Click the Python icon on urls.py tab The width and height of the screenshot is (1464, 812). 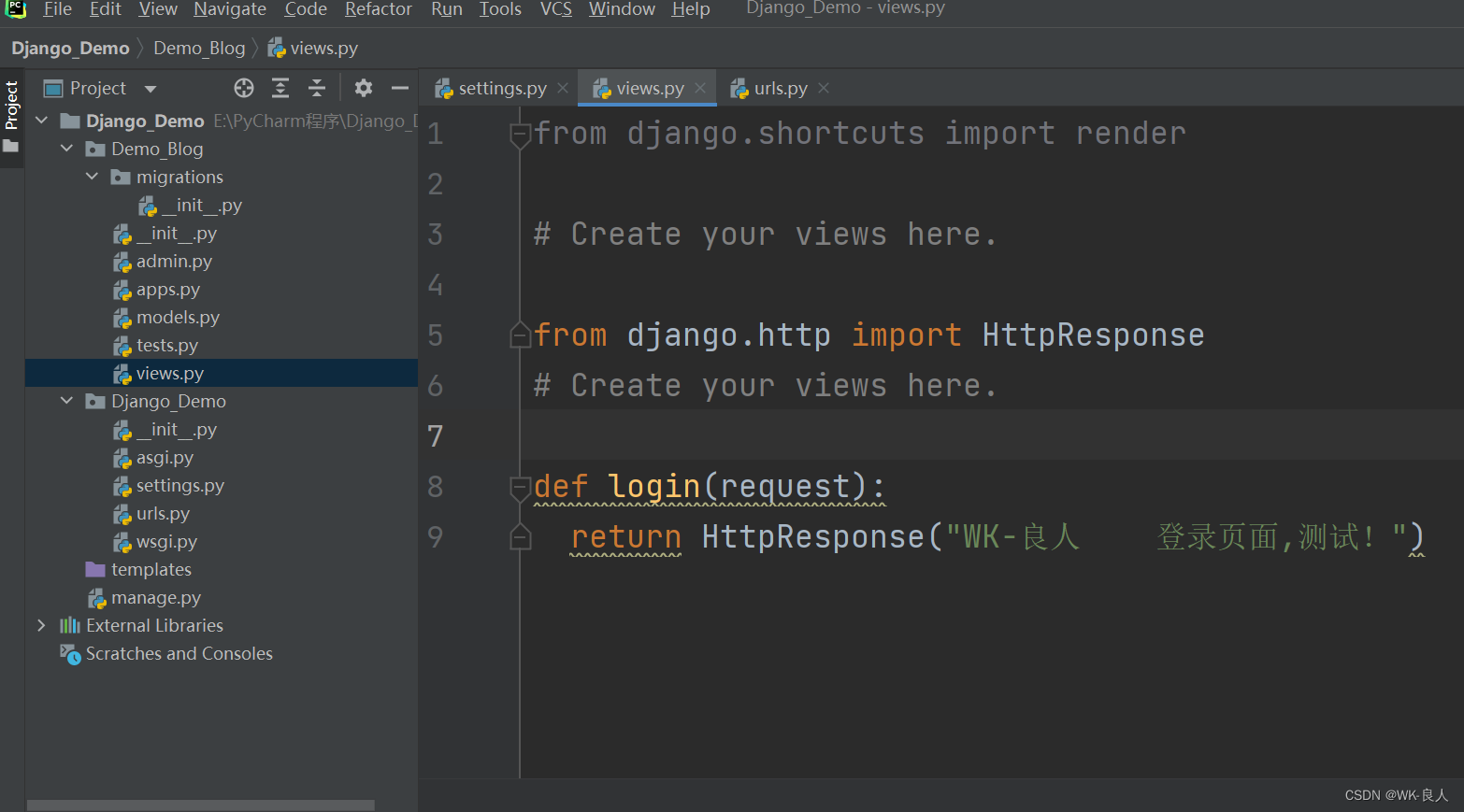(739, 89)
